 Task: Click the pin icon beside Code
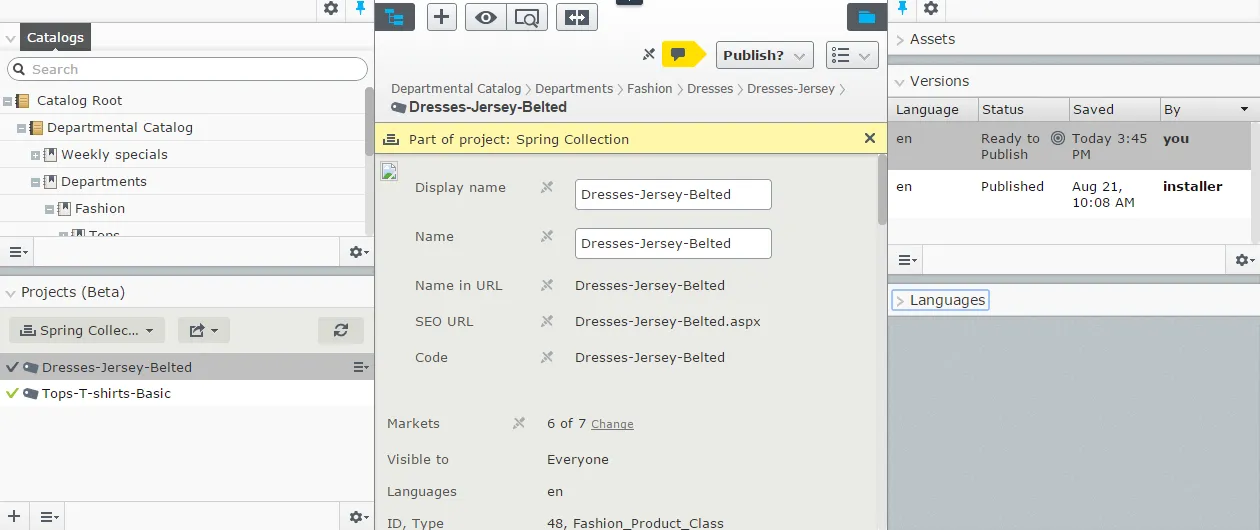[547, 357]
